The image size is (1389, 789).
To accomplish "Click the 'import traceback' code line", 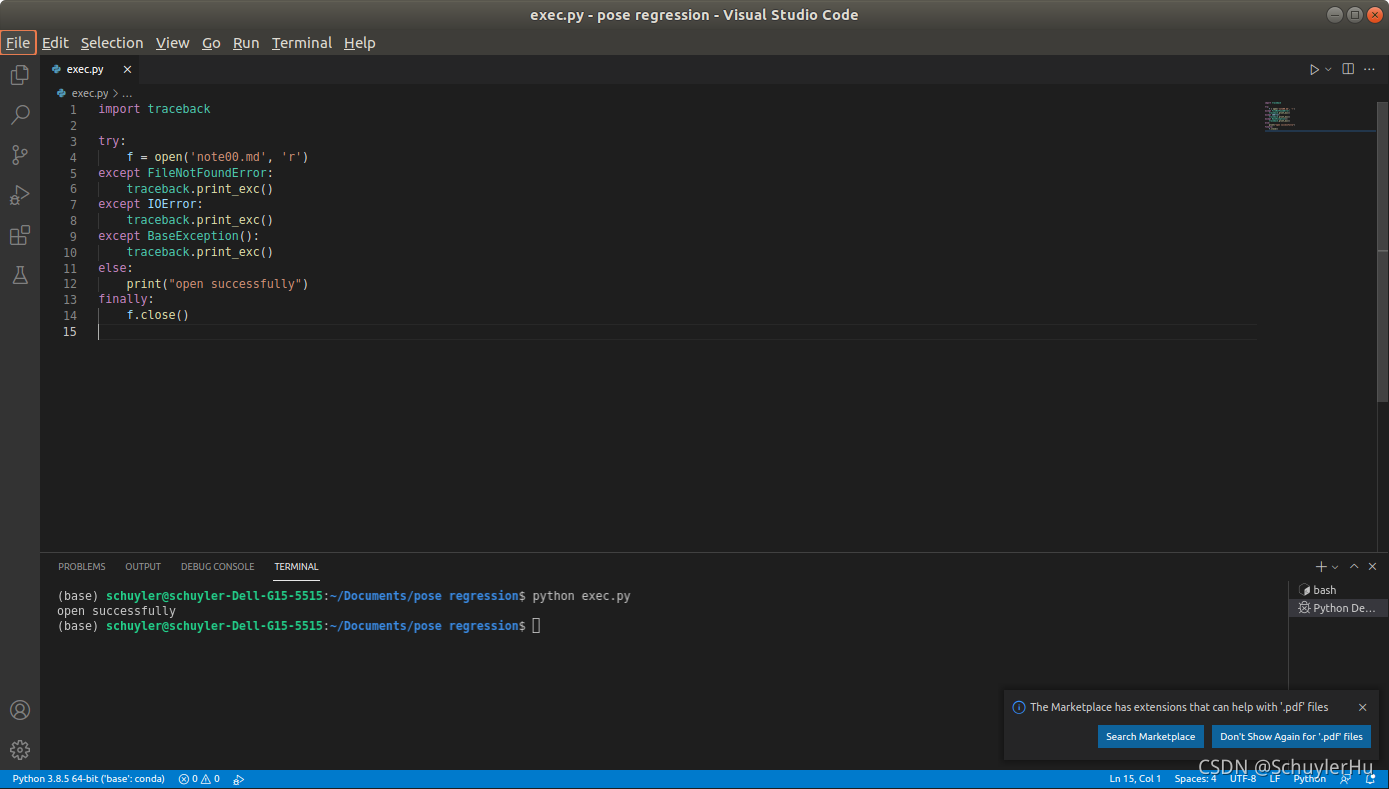I will pyautogui.click(x=154, y=109).
